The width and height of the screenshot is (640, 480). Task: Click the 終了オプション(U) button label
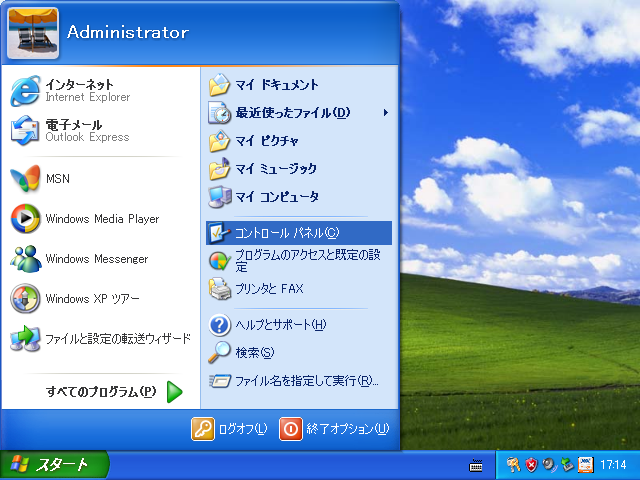coord(348,429)
